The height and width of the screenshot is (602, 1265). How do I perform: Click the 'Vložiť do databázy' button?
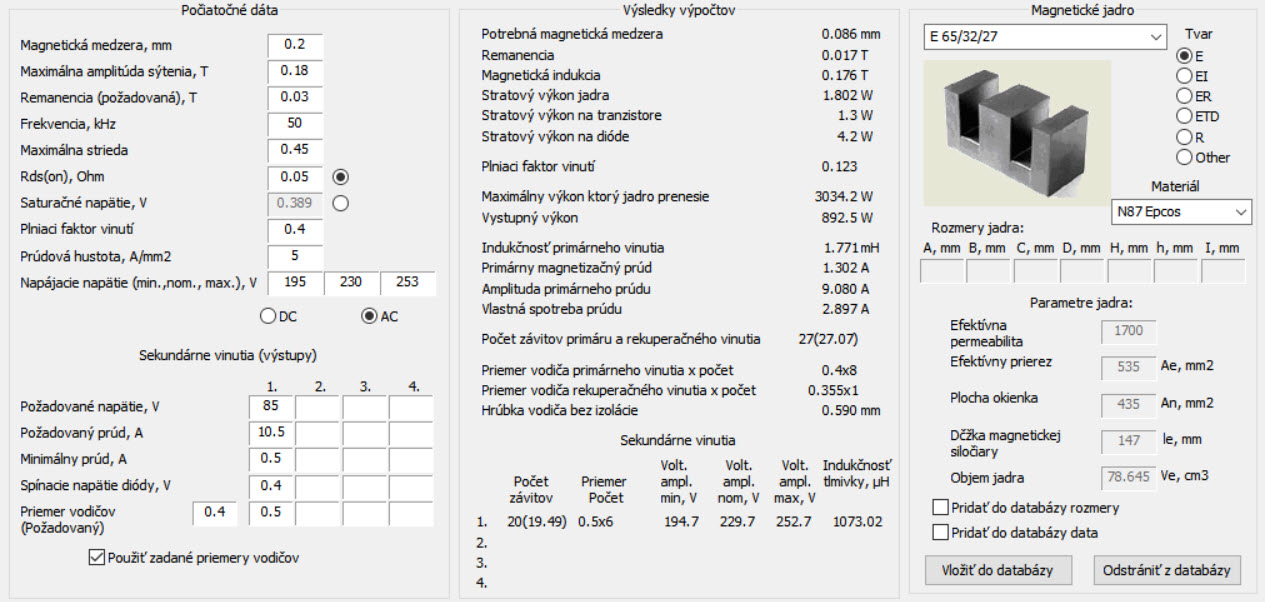(997, 570)
